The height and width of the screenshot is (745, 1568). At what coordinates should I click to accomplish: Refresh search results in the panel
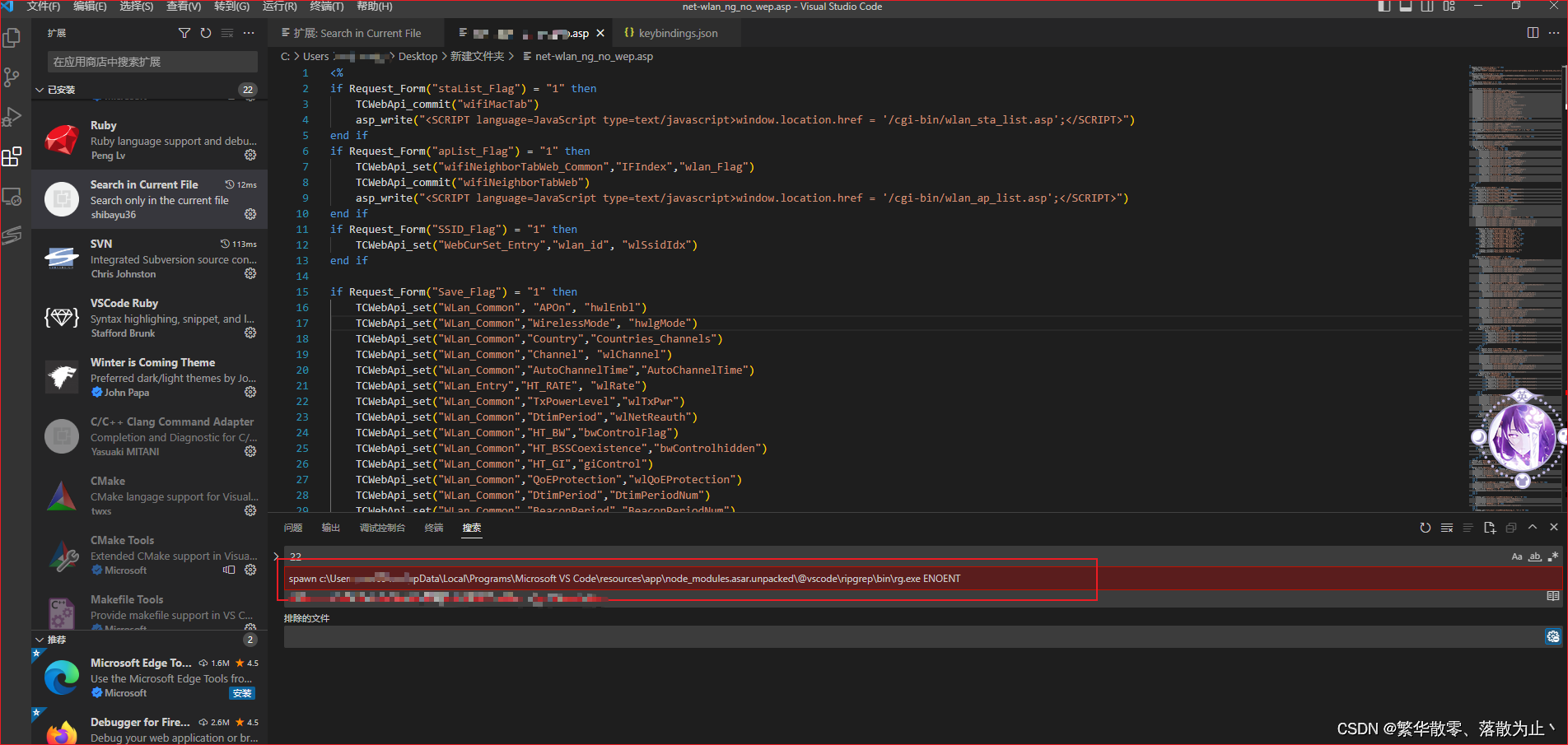tap(1426, 528)
